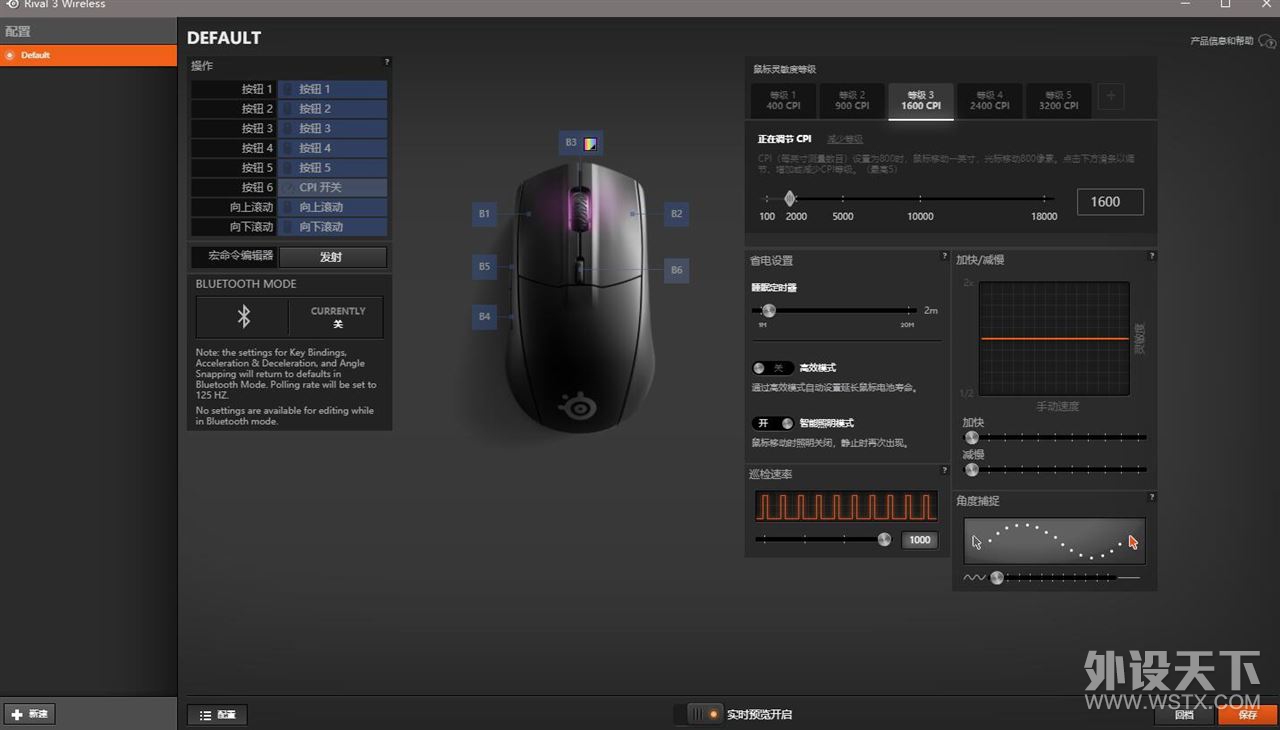Image resolution: width=1280 pixels, height=730 pixels.
Task: Click the 产品信息和帮助 link
Action: [1221, 41]
